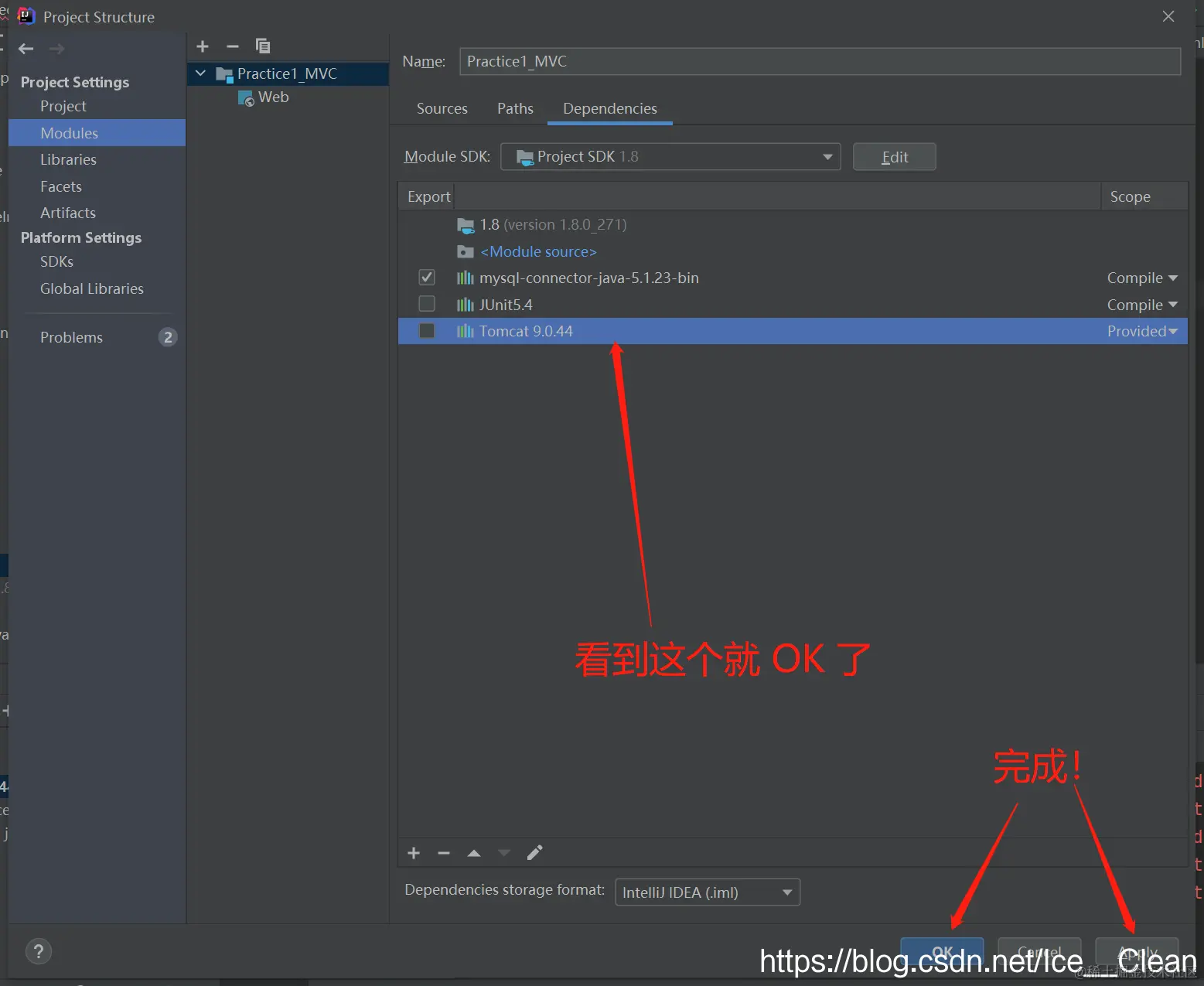The width and height of the screenshot is (1204, 986).
Task: Collapse the Practice1_MVC tree node
Action: (201, 73)
